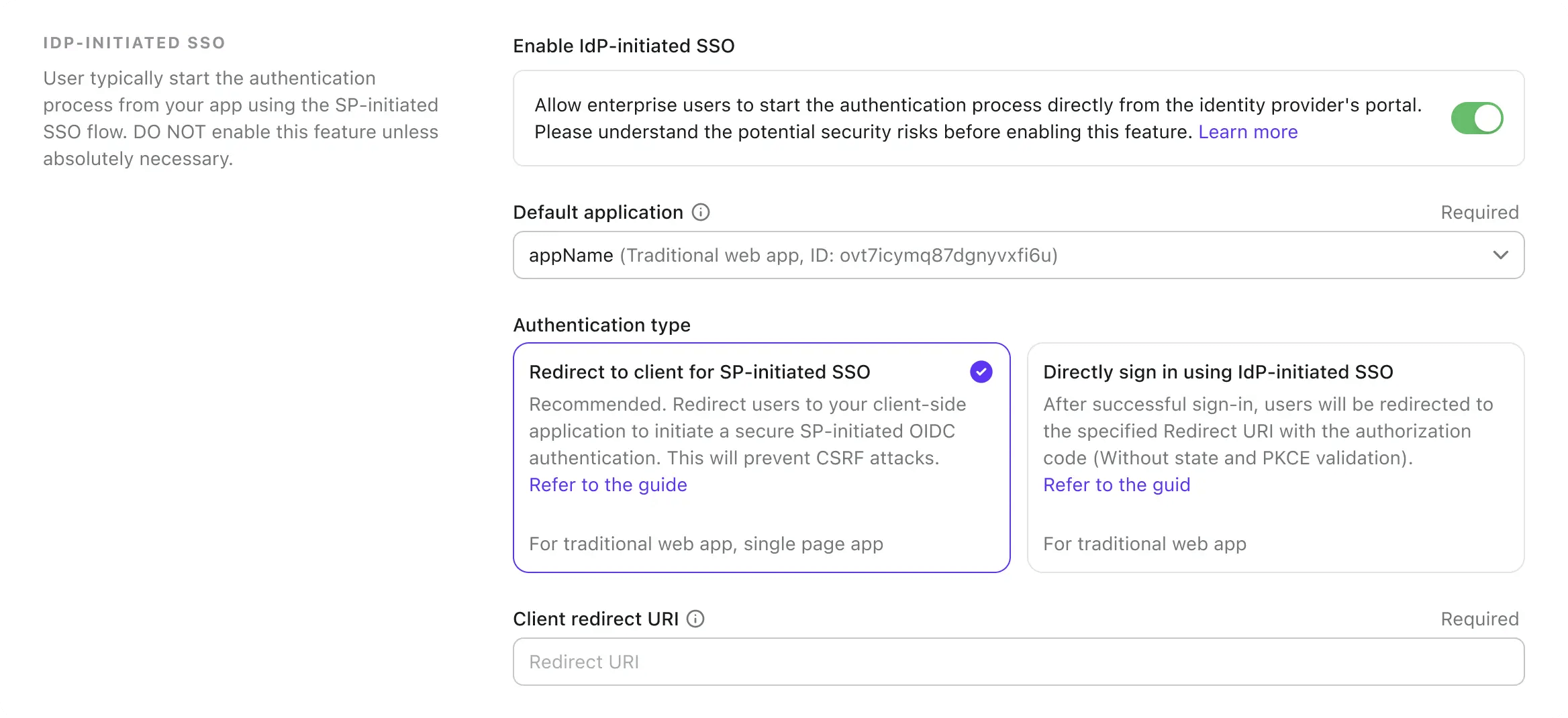The width and height of the screenshot is (1568, 718).
Task: Open guide link in Directly sign in card
Action: (1116, 485)
